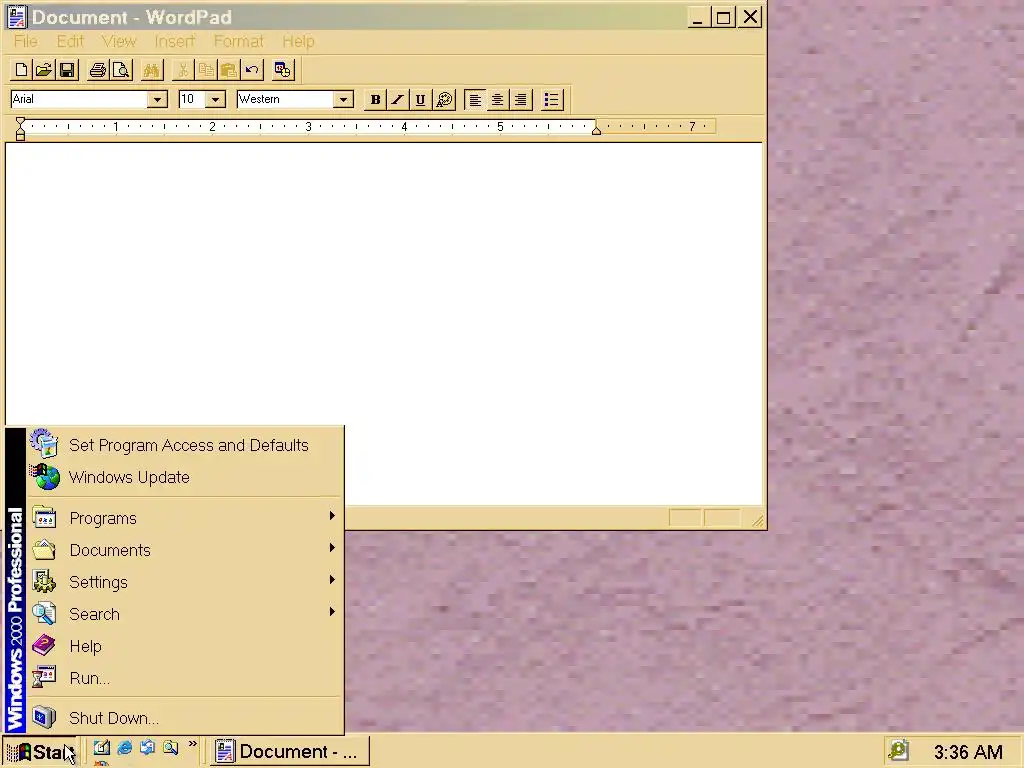The width and height of the screenshot is (1024, 768).
Task: Expand the Programs submenu
Action: (186, 518)
